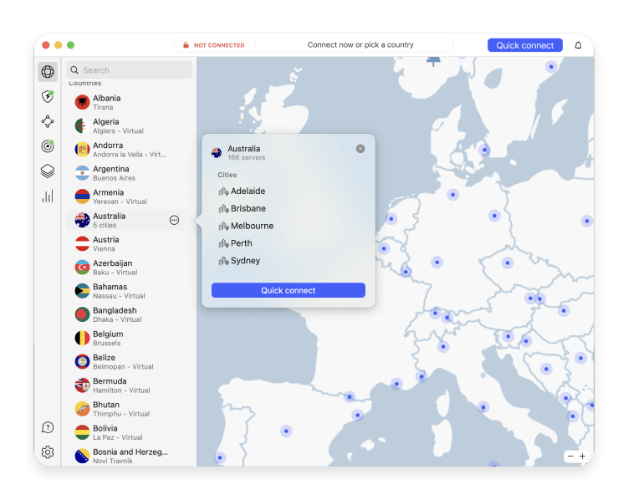Click the Austria flag icon
The height and width of the screenshot is (500, 628).
click(x=82, y=244)
